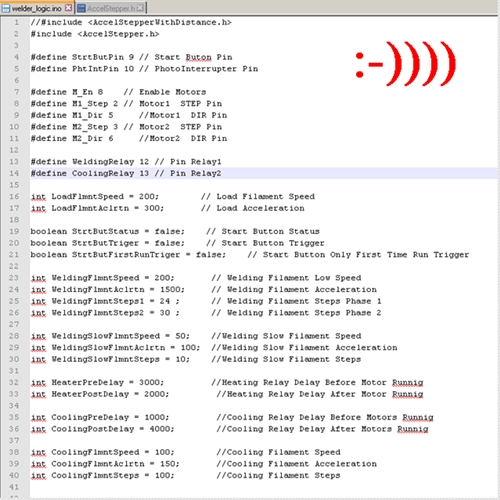Click on 'WeldingSlowFlmntSteps' variable
The width and height of the screenshot is (500, 500).
coord(106,359)
